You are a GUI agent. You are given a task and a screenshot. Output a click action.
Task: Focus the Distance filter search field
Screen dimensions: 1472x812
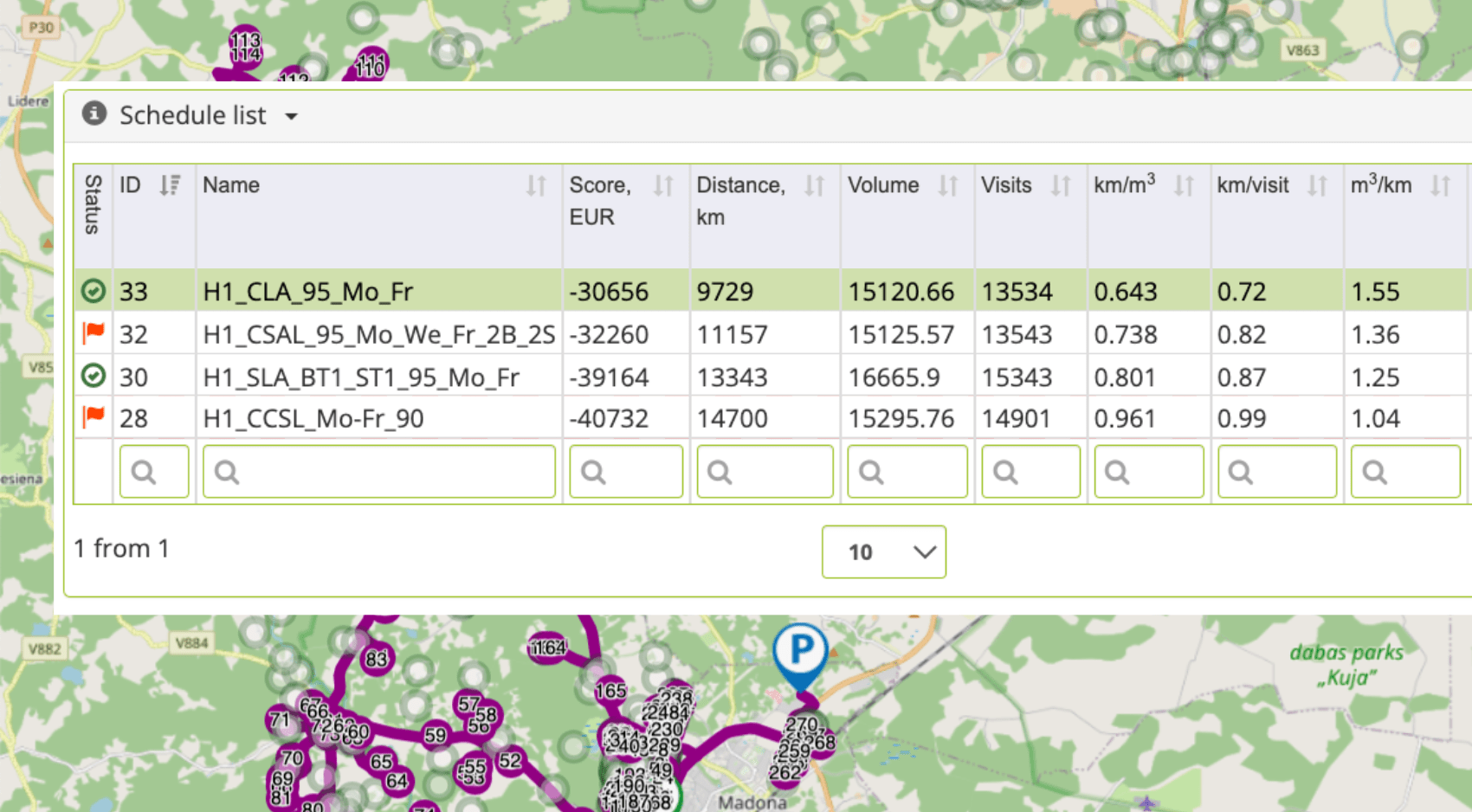point(765,472)
